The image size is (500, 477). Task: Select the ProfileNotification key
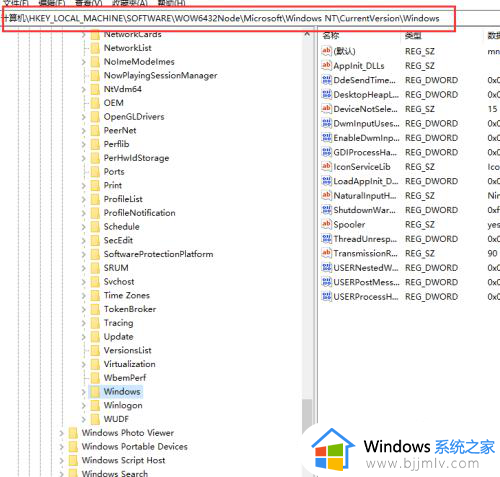coord(139,213)
